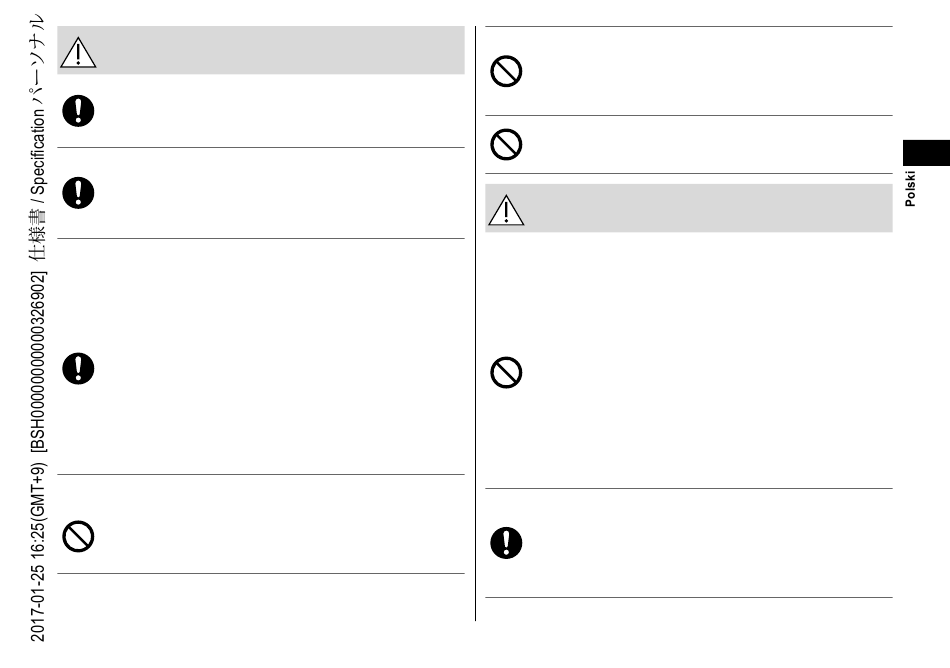Click the 2017-01-25 16:25(GMT+9) timestamp text
The image size is (950, 668).
[38, 552]
